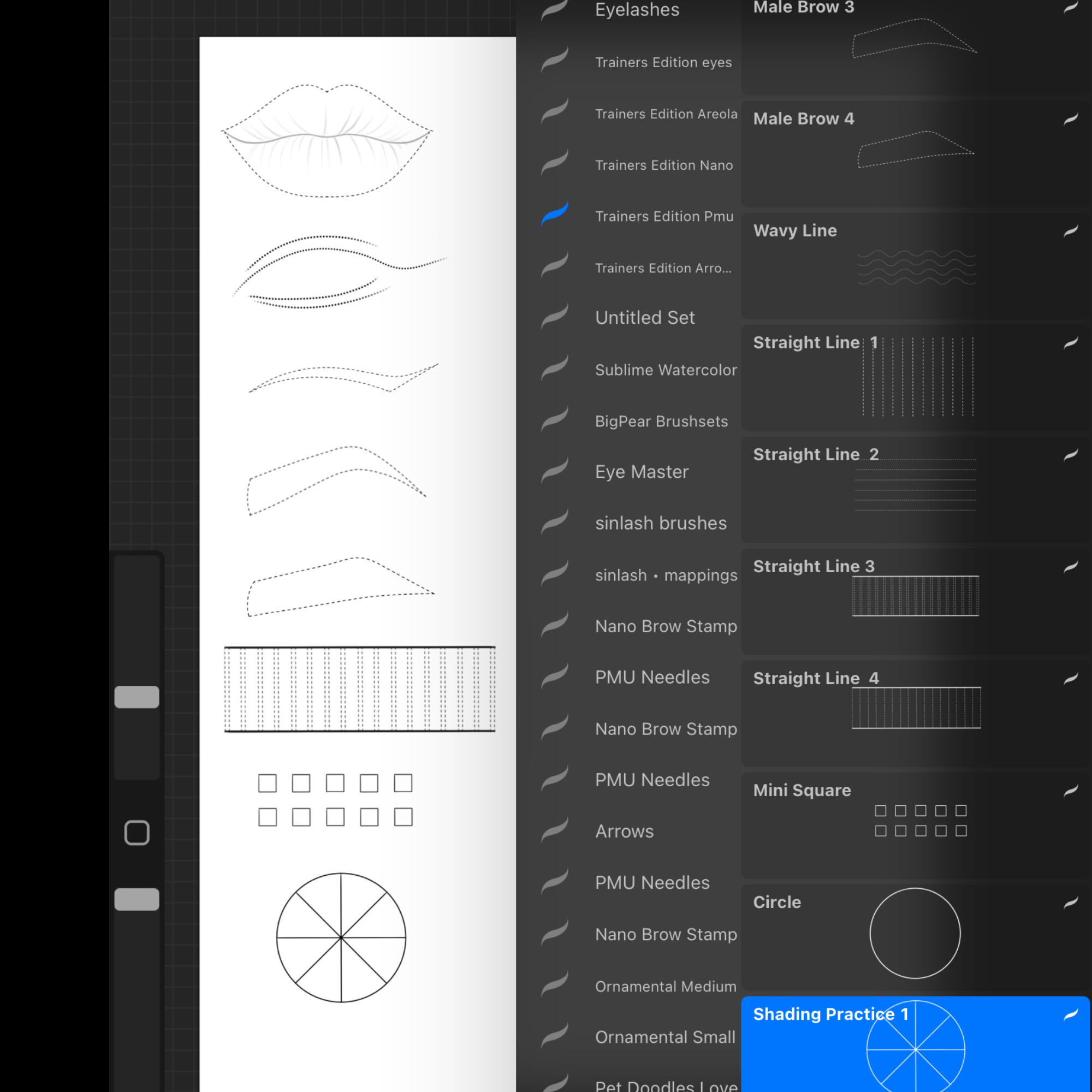Screen dimensions: 1092x1092
Task: Open the Sublime Watercolor brush set
Action: (x=666, y=370)
